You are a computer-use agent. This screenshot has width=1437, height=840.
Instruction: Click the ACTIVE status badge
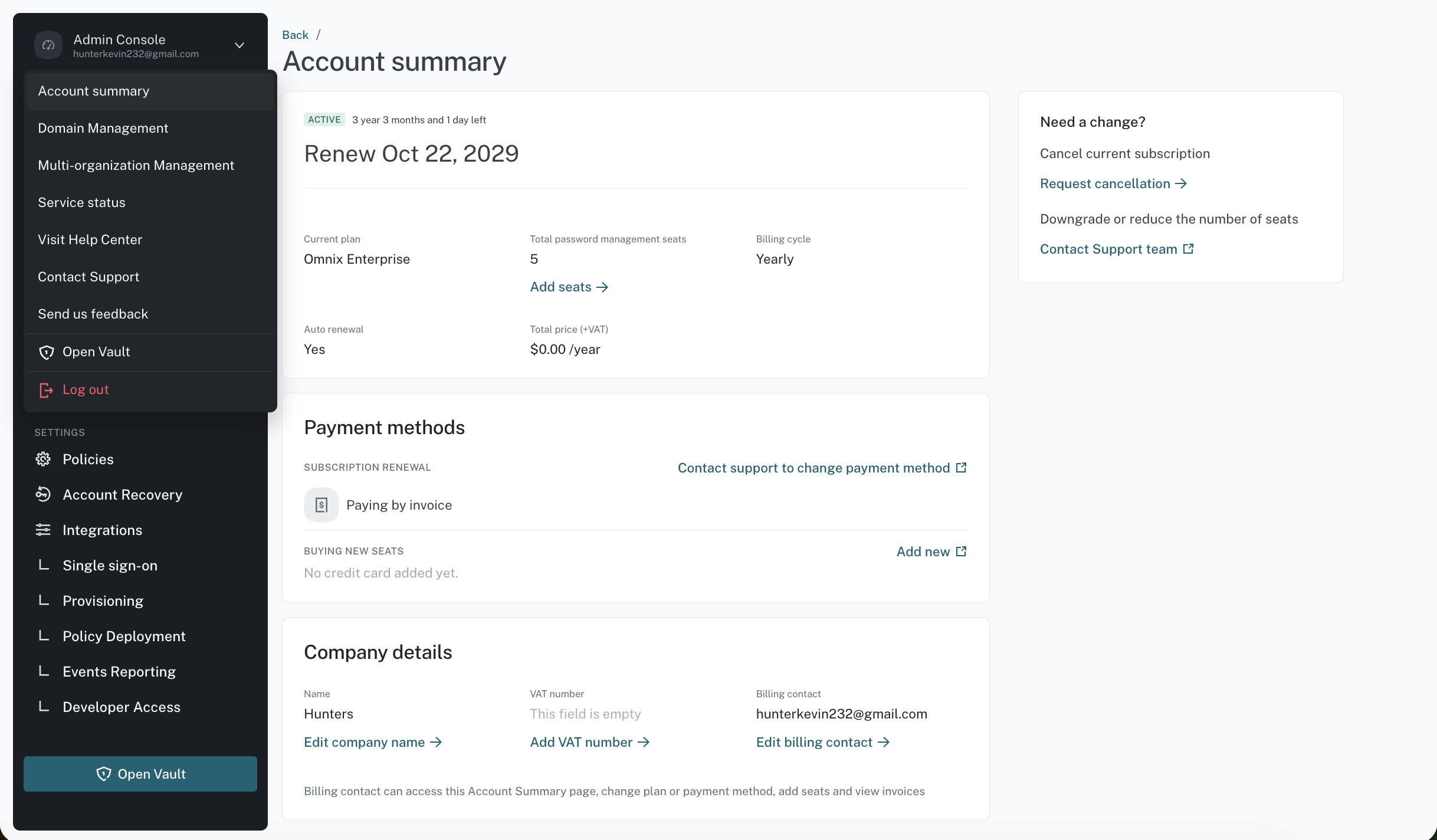[324, 120]
